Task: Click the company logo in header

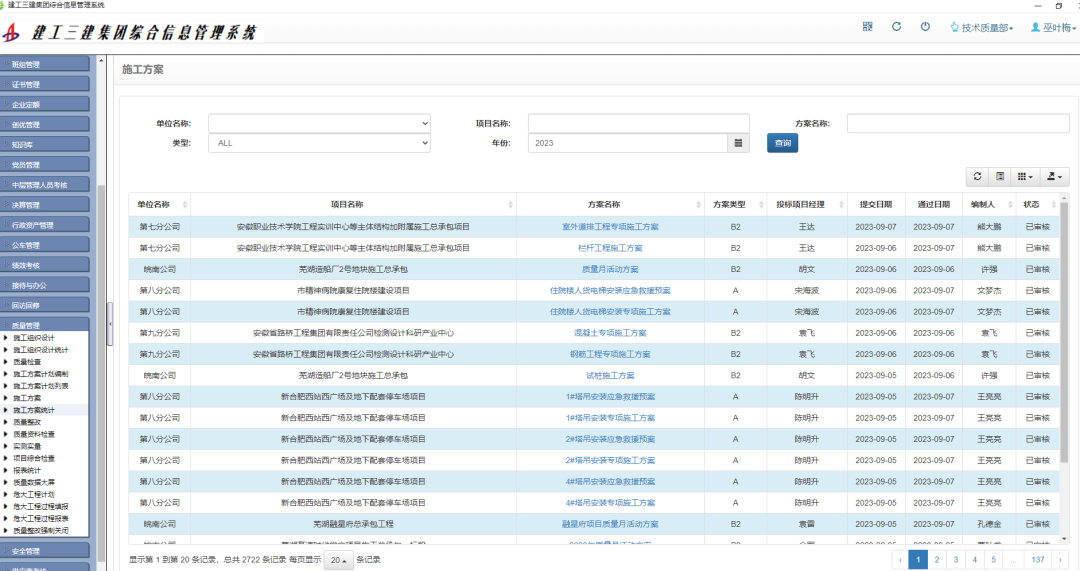Action: pos(12,33)
